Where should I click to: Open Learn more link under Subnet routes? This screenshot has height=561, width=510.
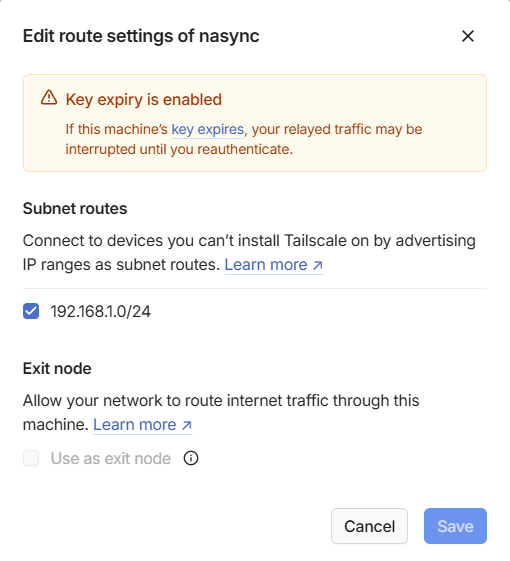pos(274,265)
